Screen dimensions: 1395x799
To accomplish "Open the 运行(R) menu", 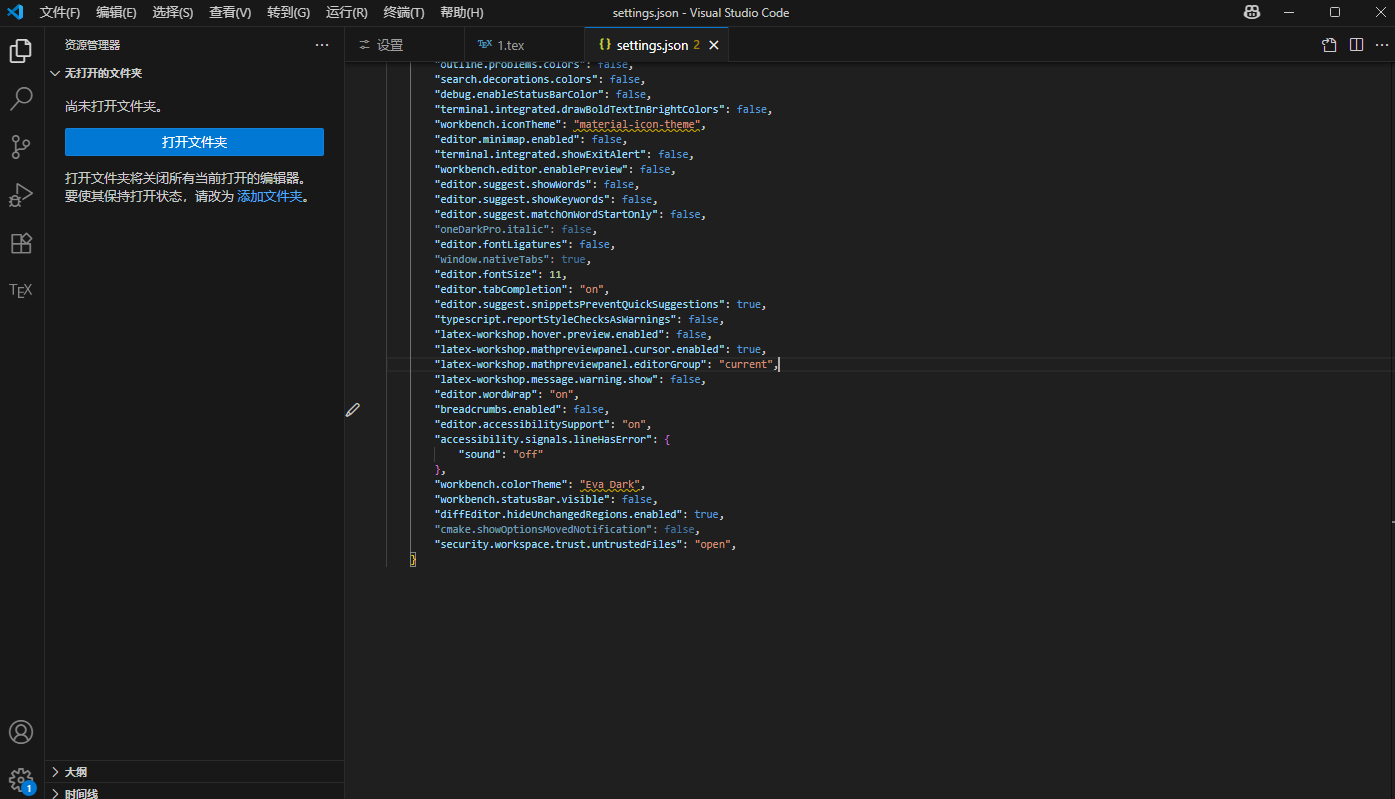I will click(x=347, y=13).
